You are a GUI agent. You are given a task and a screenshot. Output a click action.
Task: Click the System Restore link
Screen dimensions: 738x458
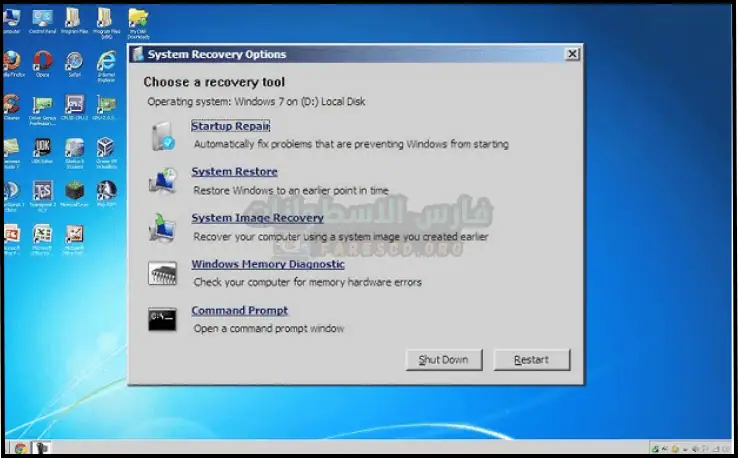234,172
